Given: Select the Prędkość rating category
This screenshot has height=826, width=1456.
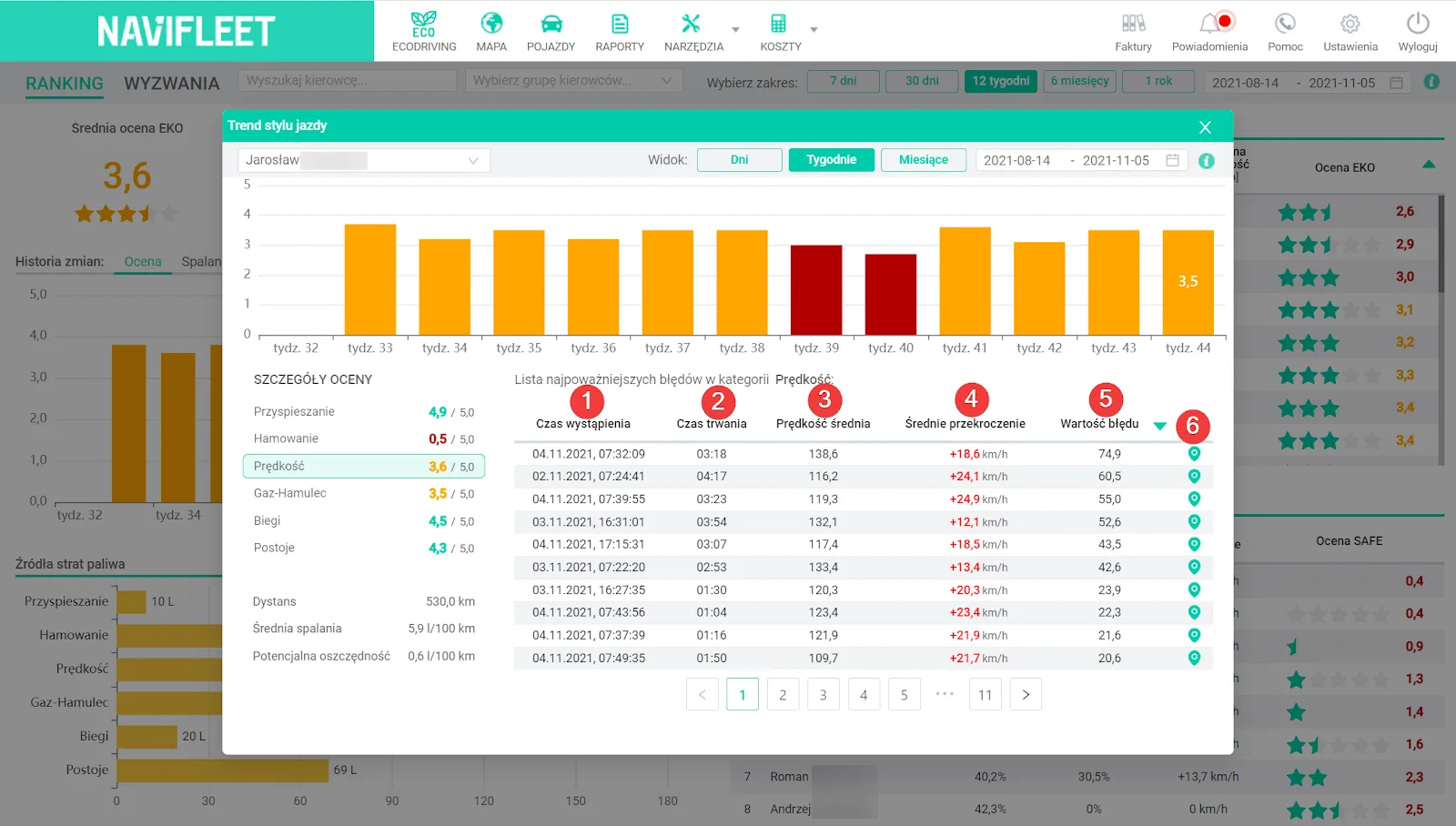Looking at the screenshot, I should (364, 466).
